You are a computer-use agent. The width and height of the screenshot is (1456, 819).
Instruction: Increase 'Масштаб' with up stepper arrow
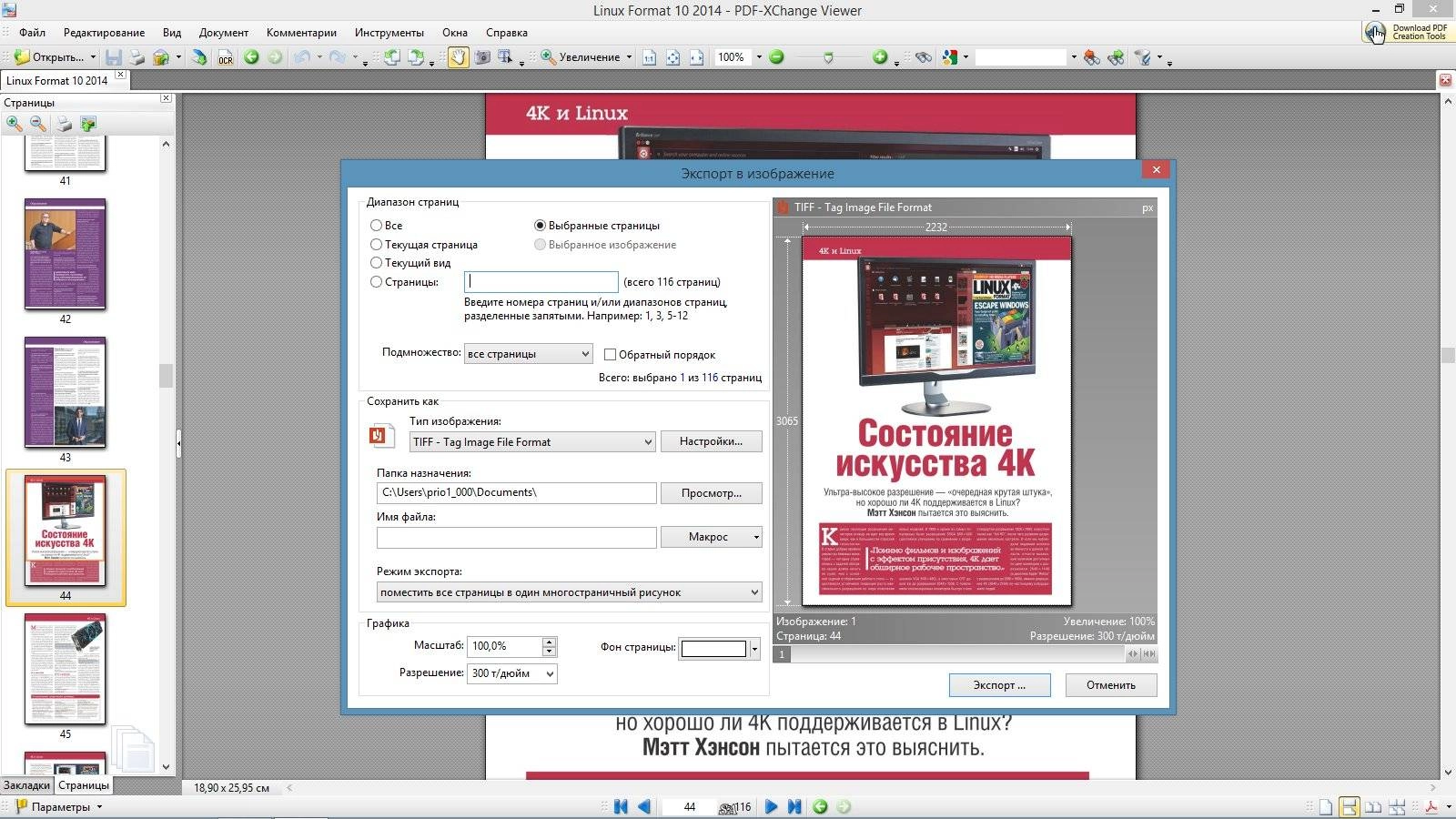[x=549, y=642]
